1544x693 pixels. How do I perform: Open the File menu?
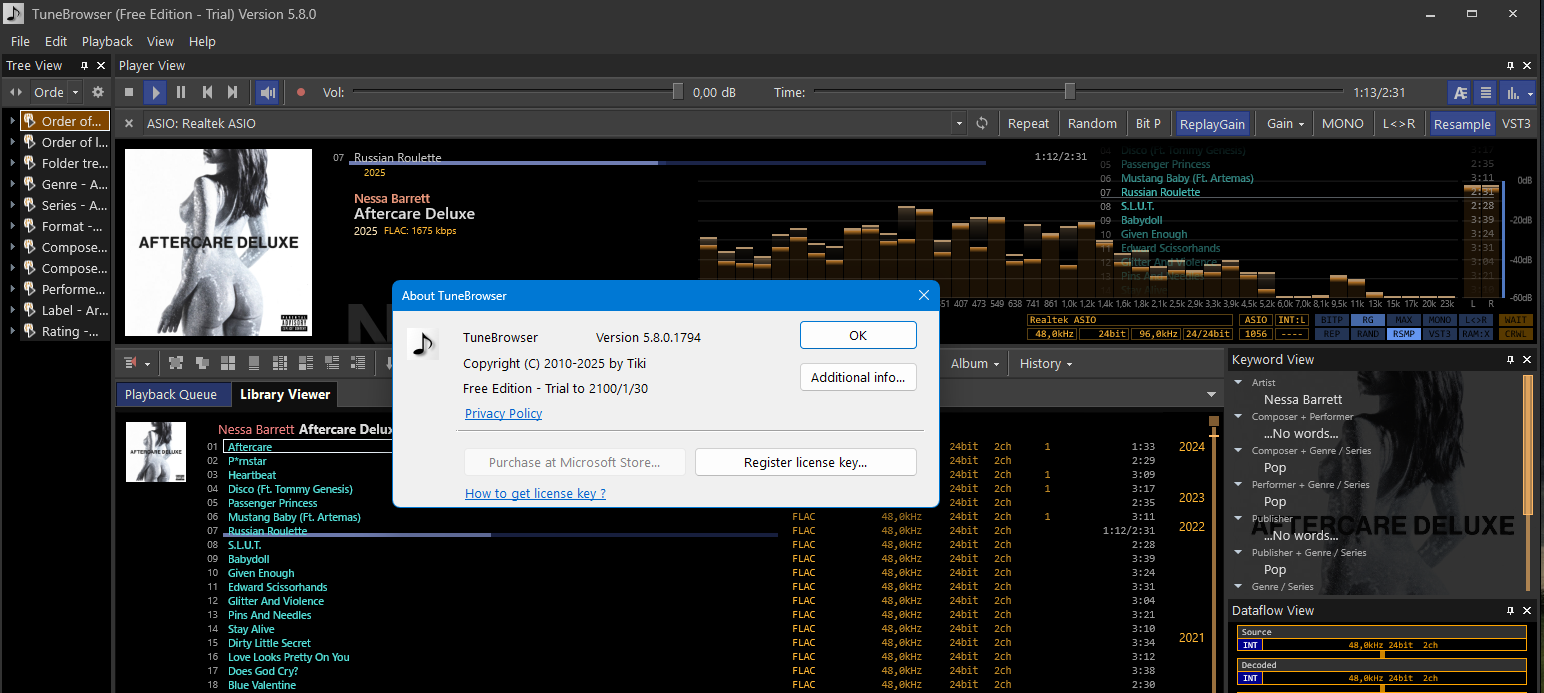pos(20,41)
